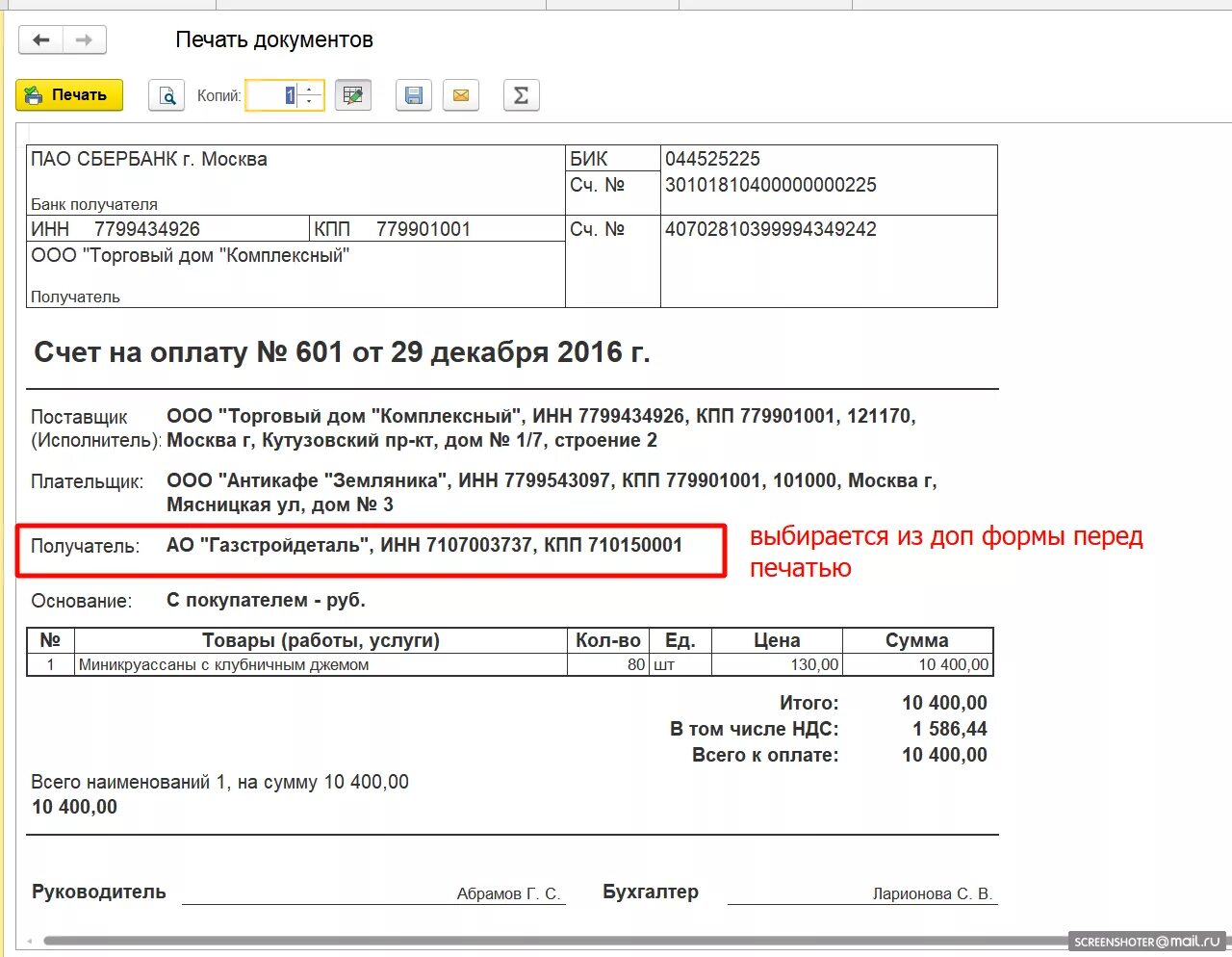Select the 'Счет на оплату № 601' heading

point(342,352)
